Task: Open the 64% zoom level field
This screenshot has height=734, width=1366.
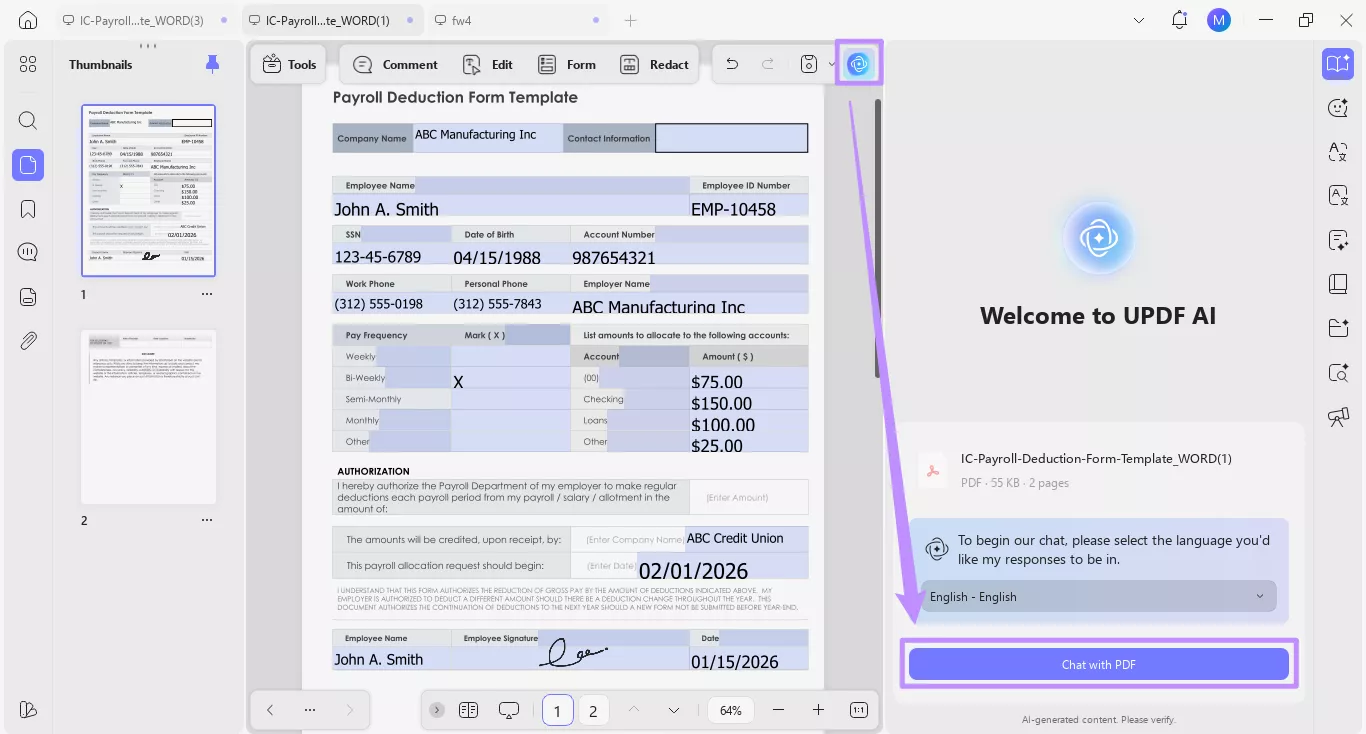Action: (x=731, y=710)
